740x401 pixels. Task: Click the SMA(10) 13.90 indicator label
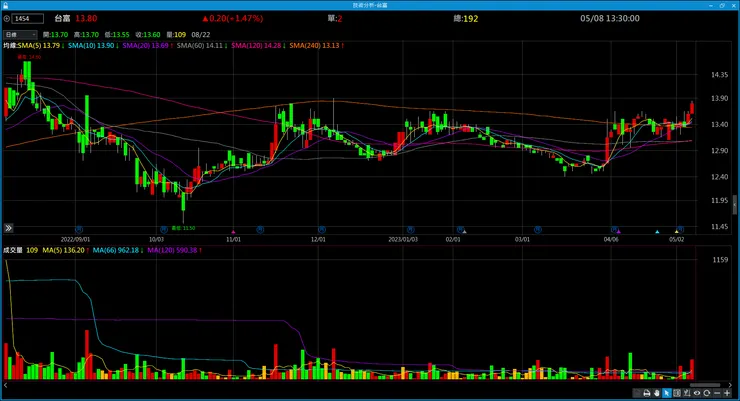pos(93,46)
